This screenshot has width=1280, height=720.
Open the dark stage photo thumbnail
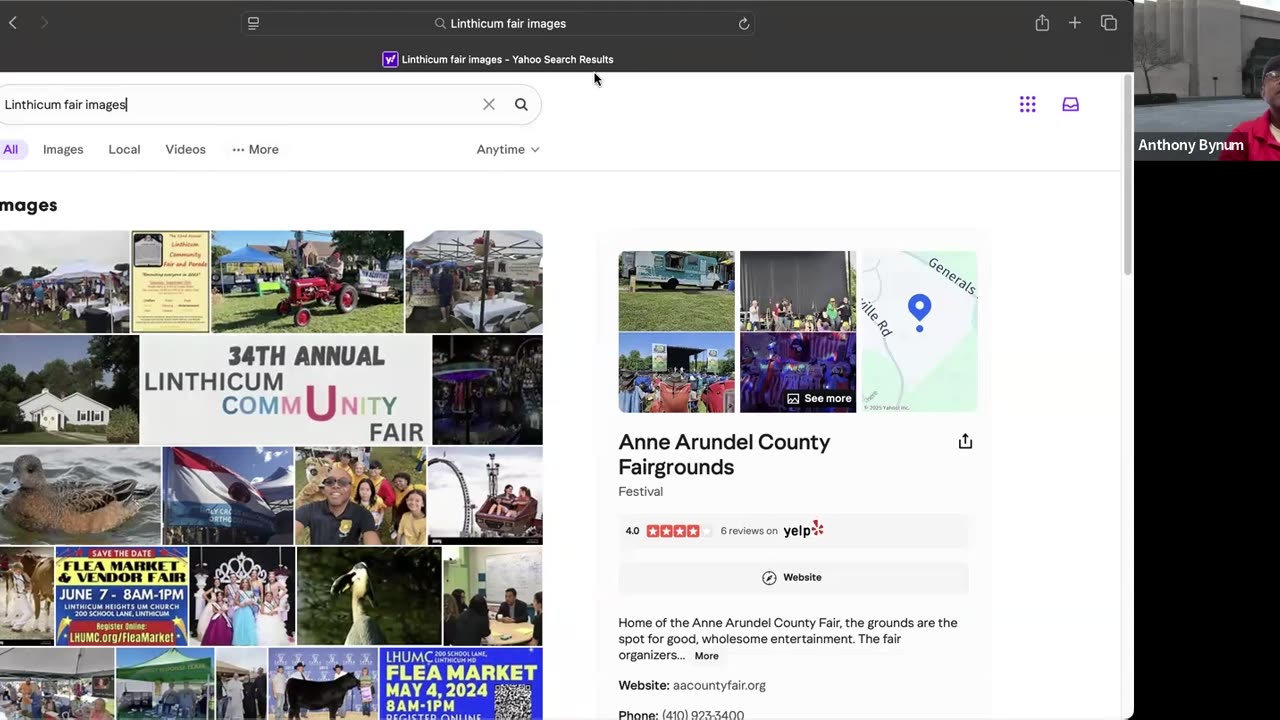[x=798, y=290]
